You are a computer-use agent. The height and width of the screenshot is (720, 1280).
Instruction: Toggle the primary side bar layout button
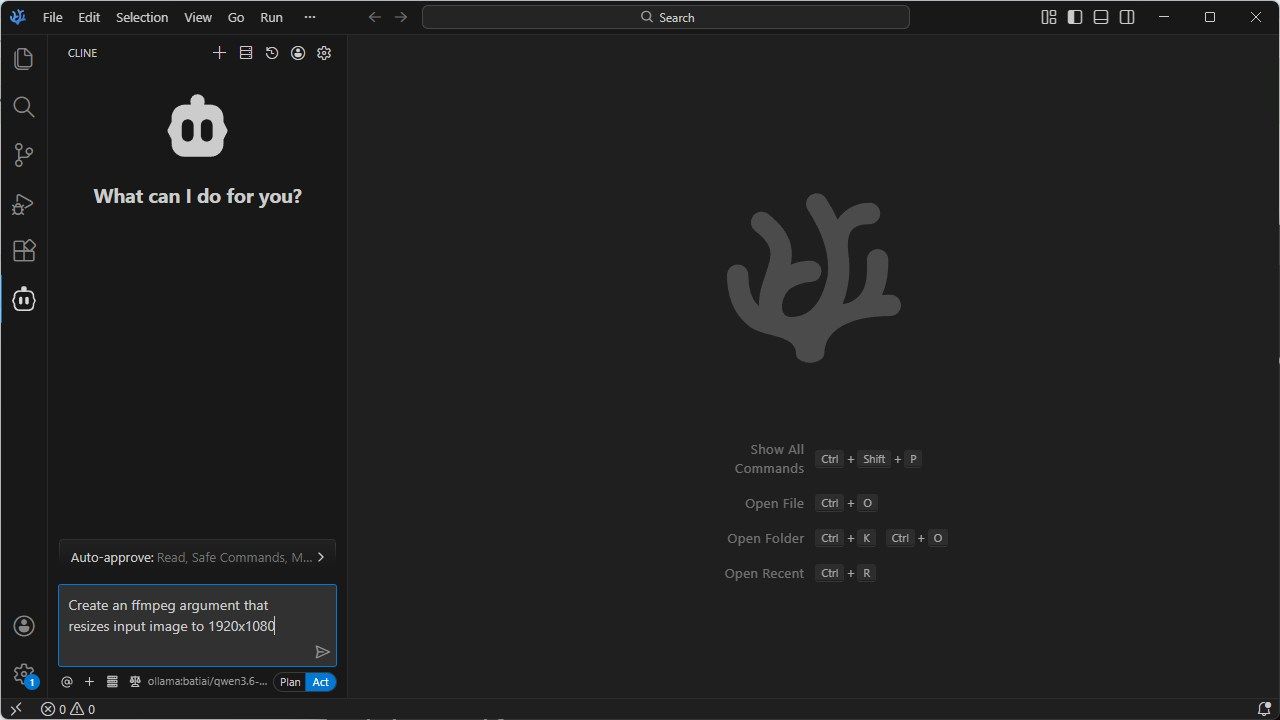[x=1075, y=17]
